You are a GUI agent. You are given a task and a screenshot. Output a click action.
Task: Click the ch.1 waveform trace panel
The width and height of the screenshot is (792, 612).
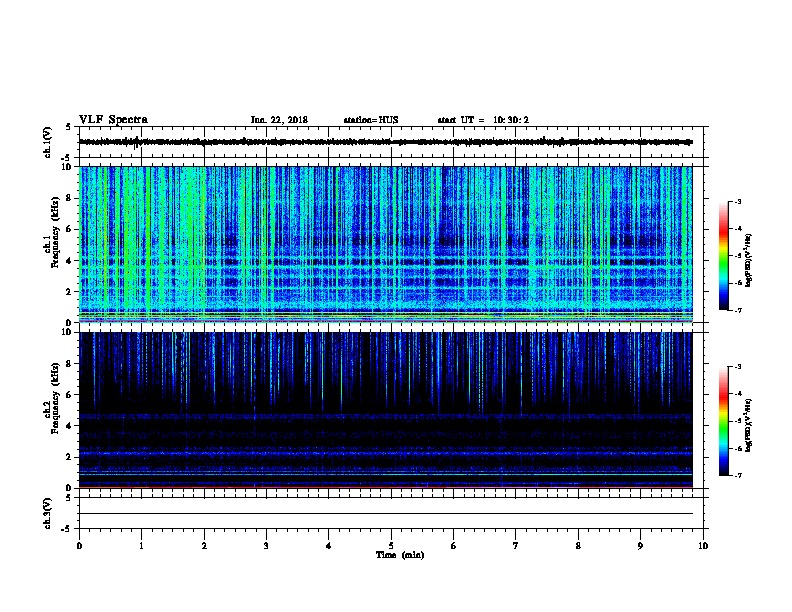[391, 142]
